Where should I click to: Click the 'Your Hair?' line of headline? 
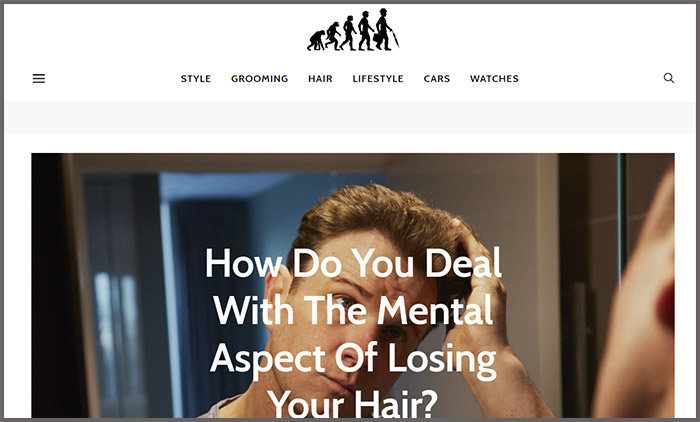tap(353, 404)
